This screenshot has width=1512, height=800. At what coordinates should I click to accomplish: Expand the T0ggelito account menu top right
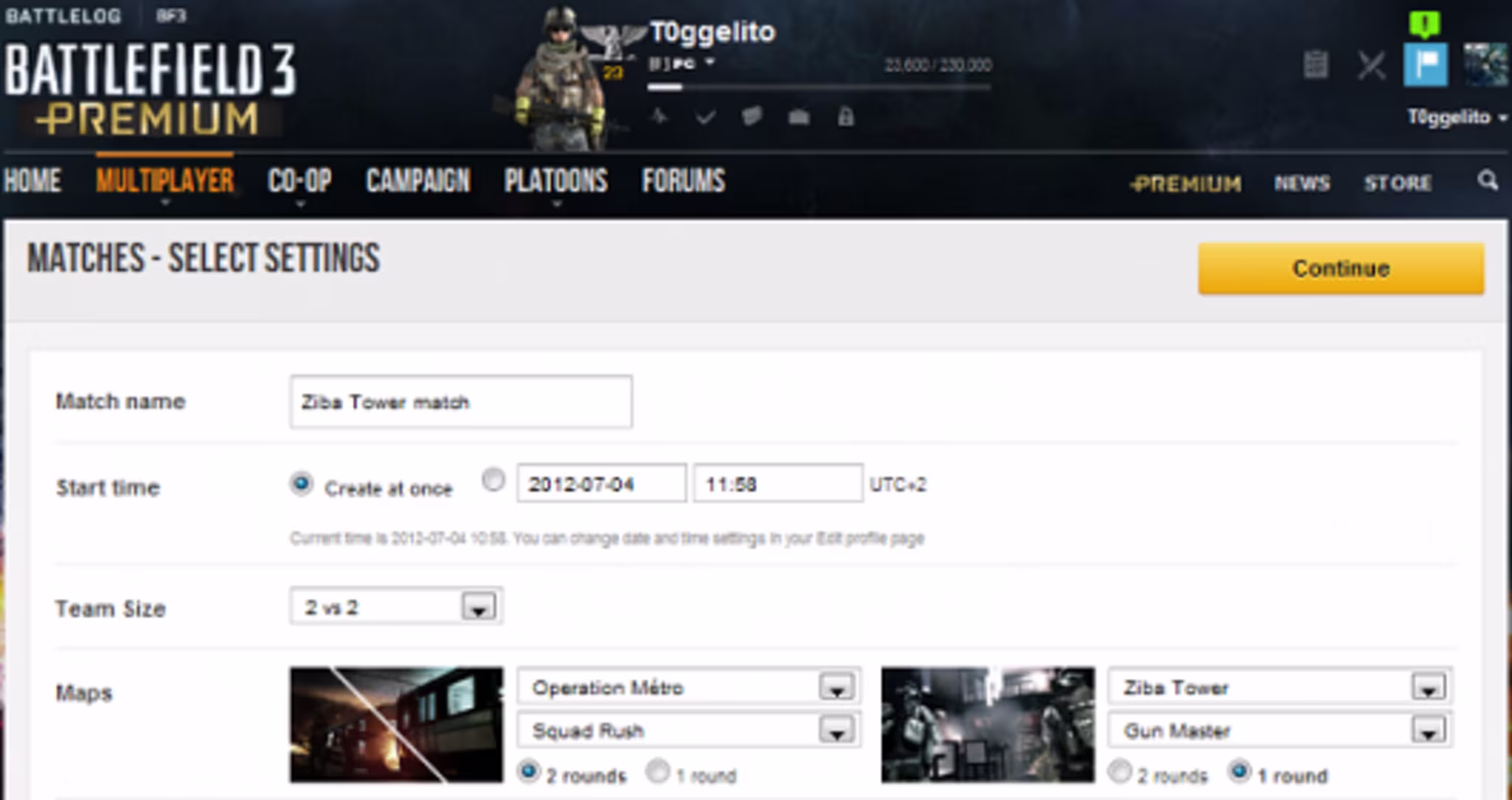point(1457,117)
